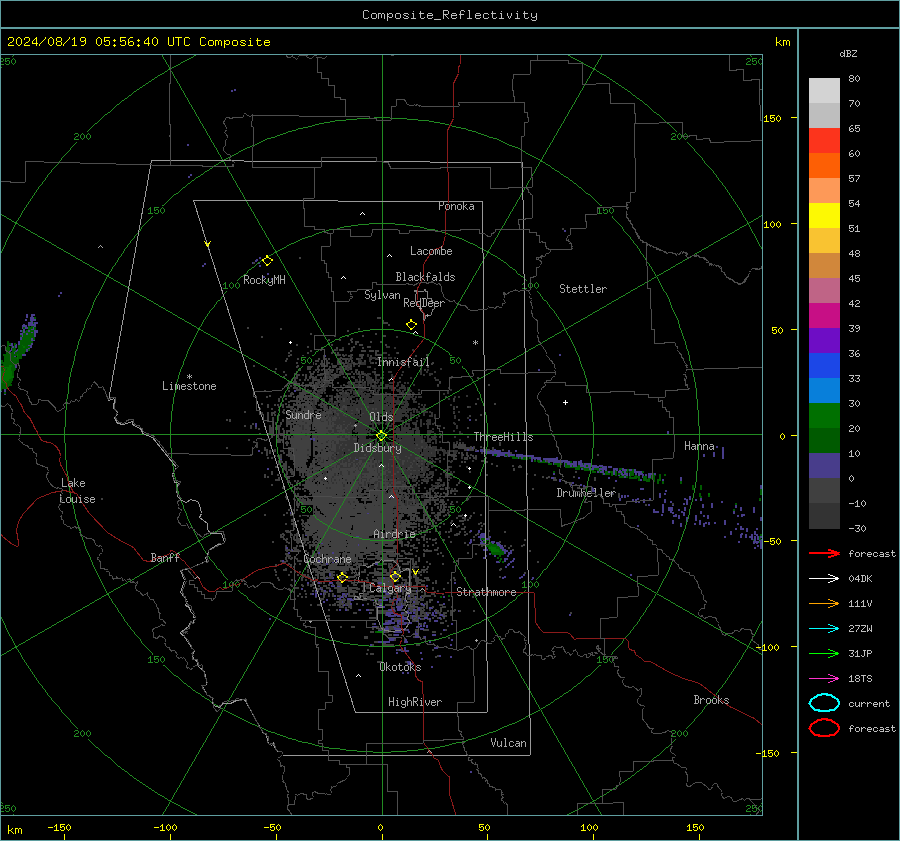Click the bright blue swatch below 36 dBZ
Screen dimensions: 900x841
pos(824,365)
